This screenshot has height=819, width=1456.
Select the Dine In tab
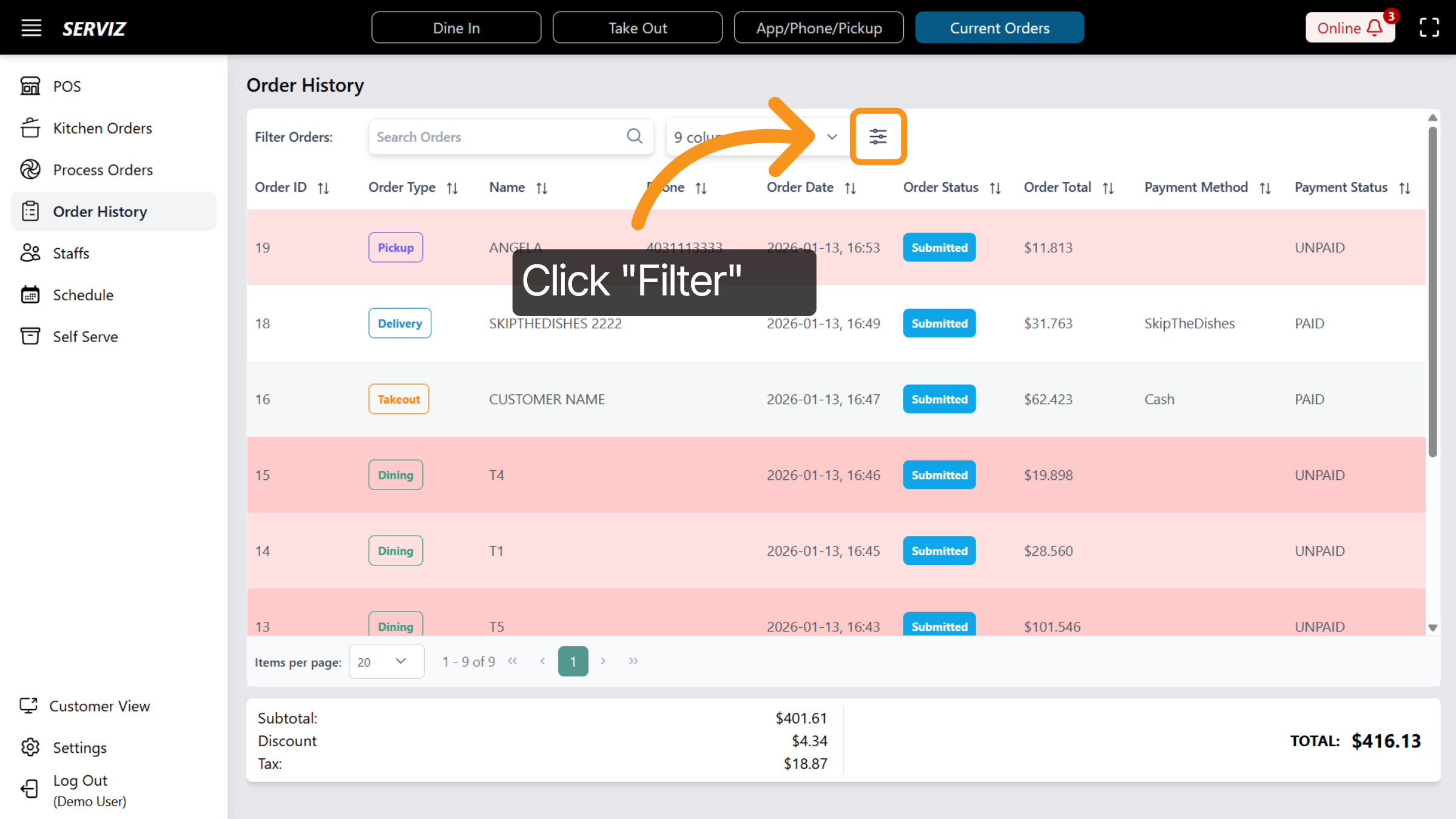click(456, 27)
